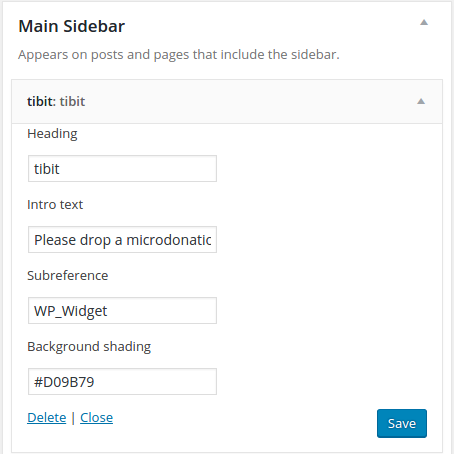Delete the tibit widget via Delete link
This screenshot has height=454, width=454.
47,418
